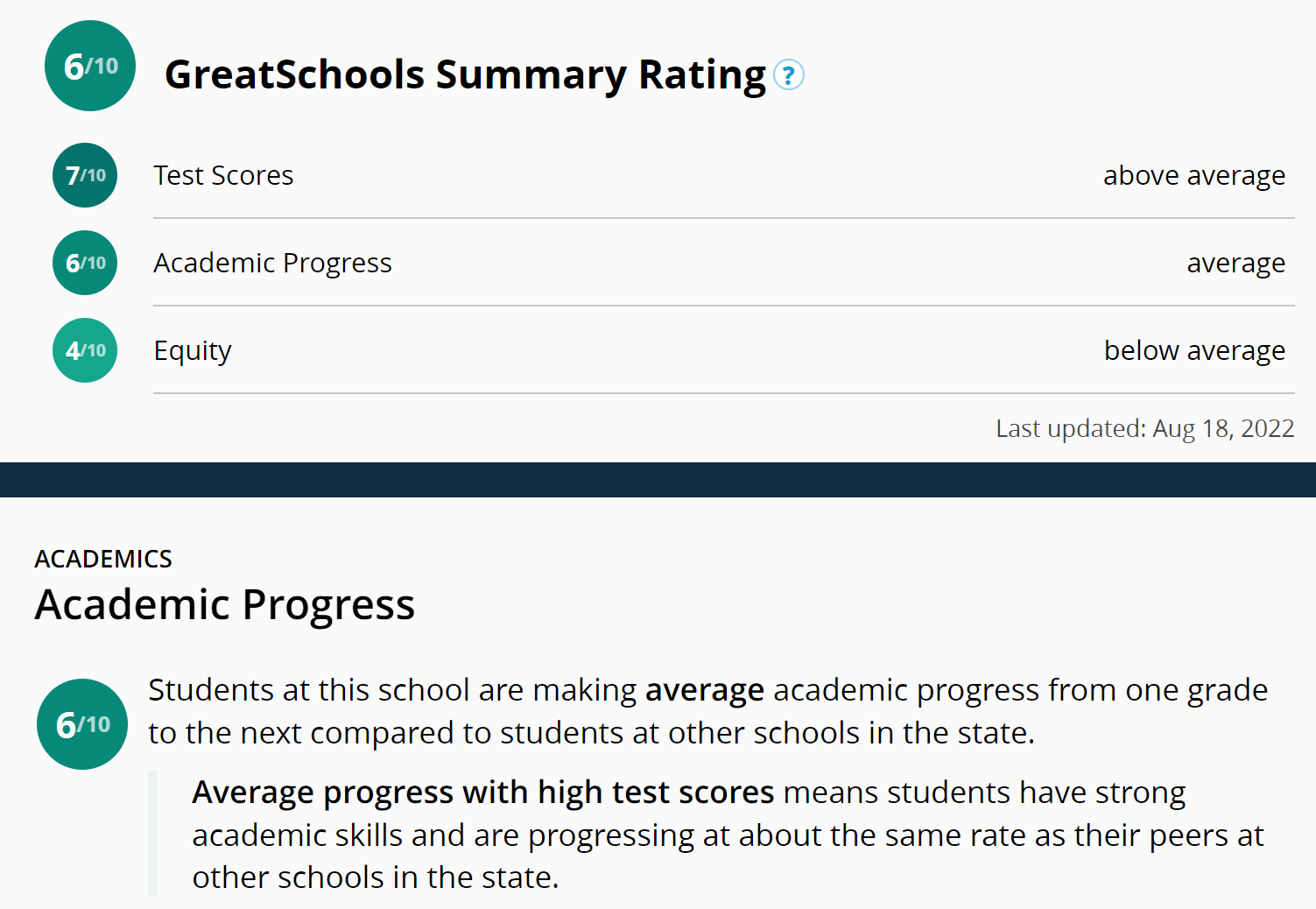Click the "average" label on Academic Progress row

coord(1235,263)
